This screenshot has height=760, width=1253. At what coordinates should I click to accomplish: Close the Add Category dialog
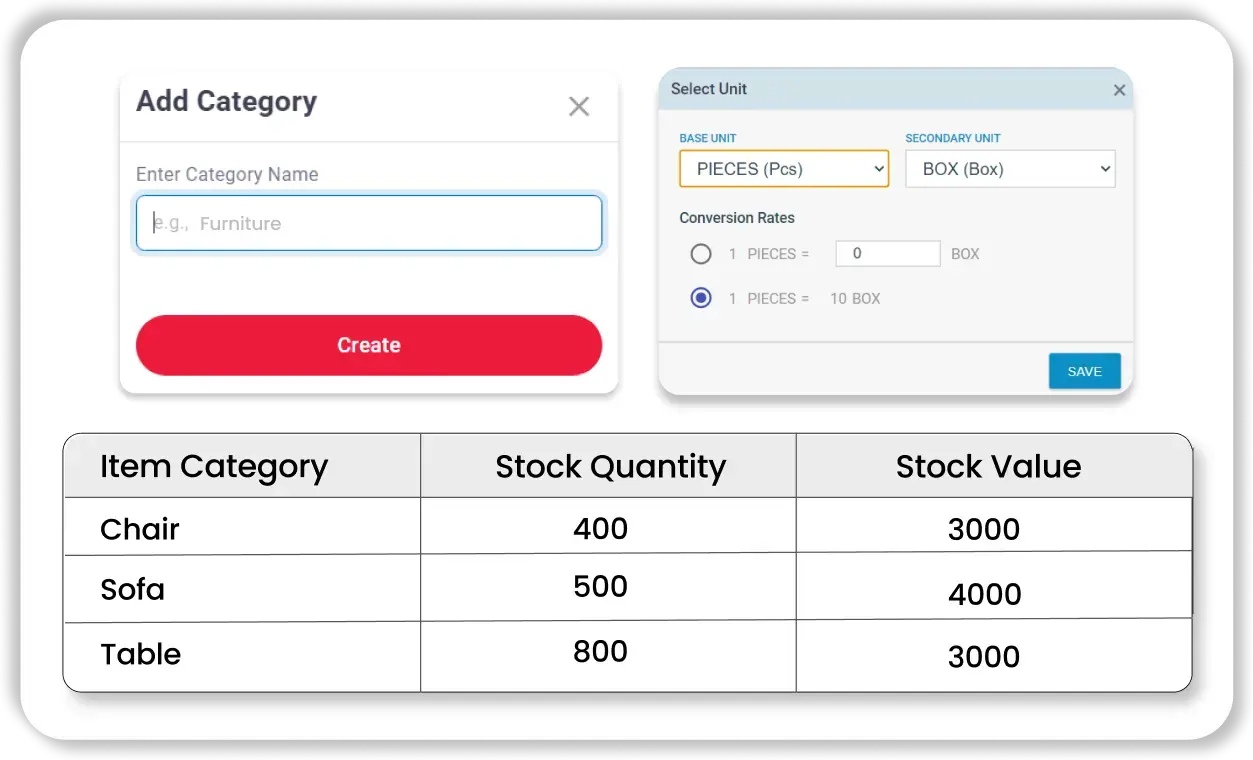tap(578, 106)
